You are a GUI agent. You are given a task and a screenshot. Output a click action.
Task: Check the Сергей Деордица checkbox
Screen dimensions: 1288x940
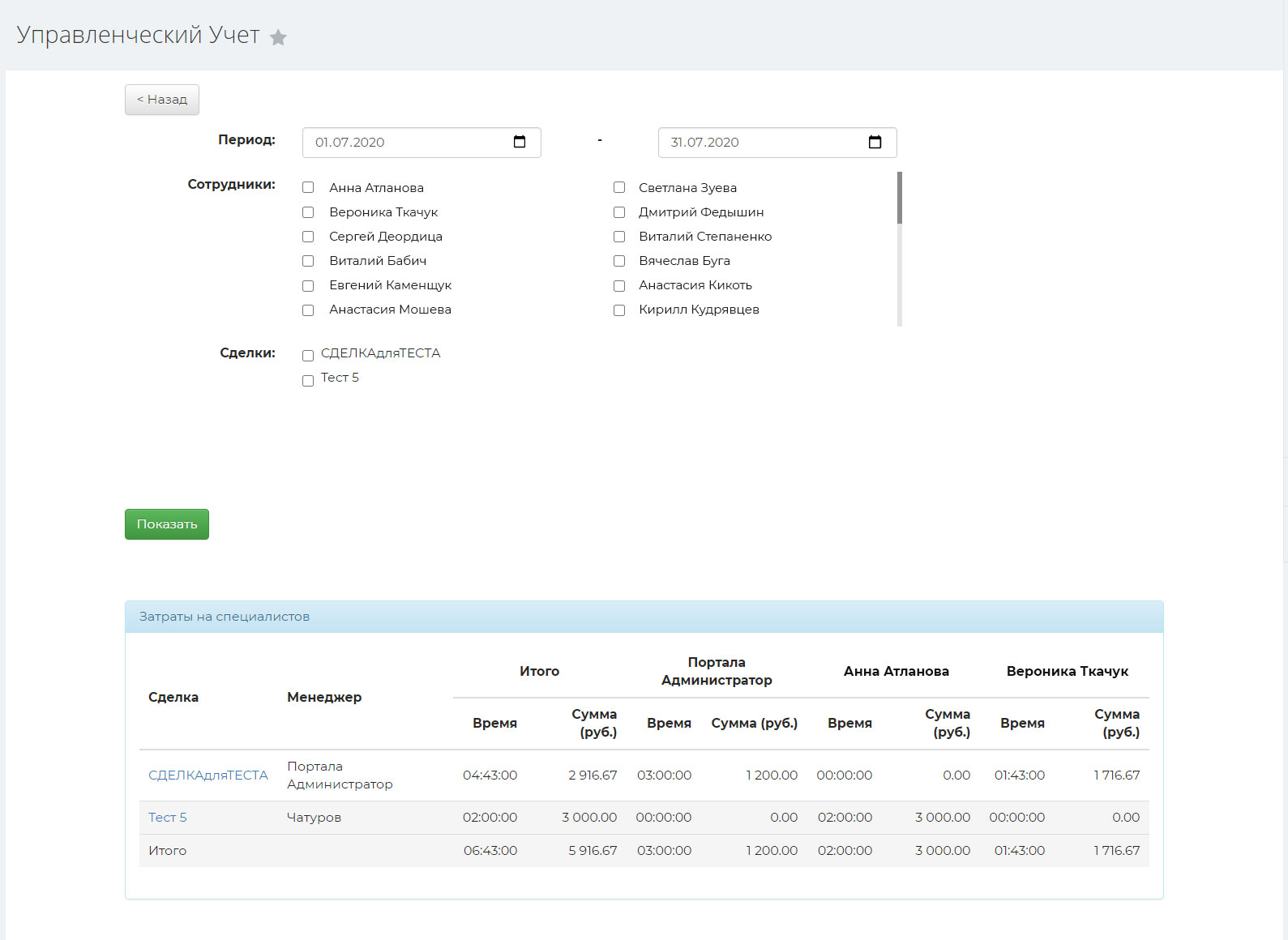308,237
